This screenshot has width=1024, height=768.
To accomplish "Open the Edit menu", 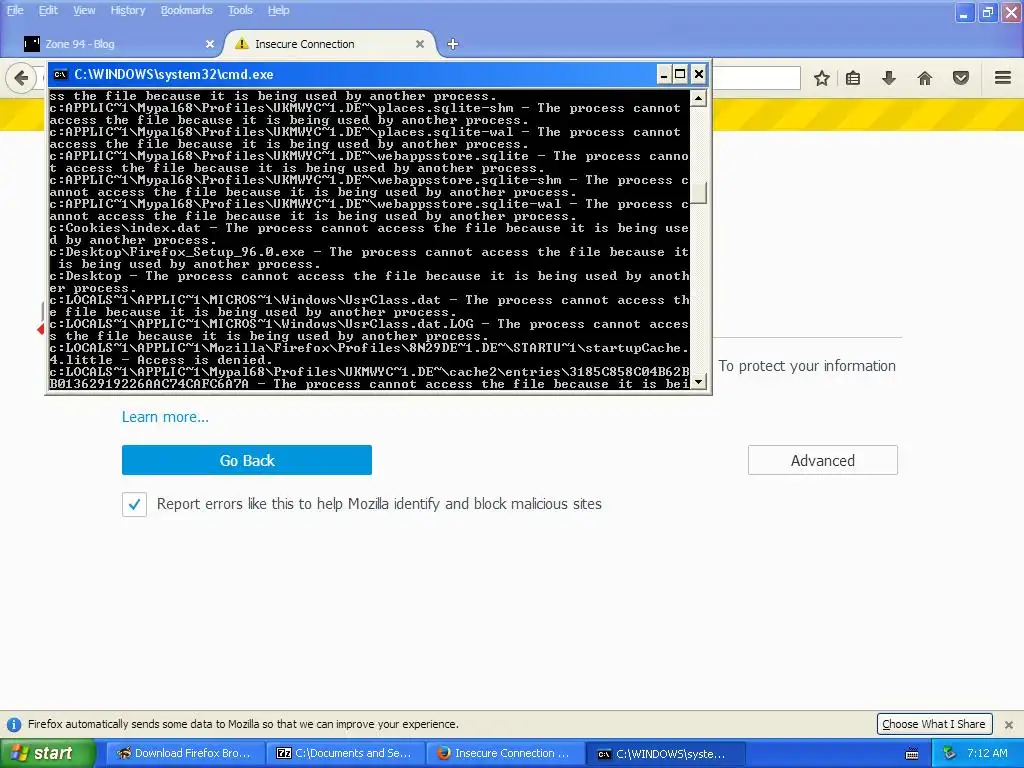I will tap(48, 10).
